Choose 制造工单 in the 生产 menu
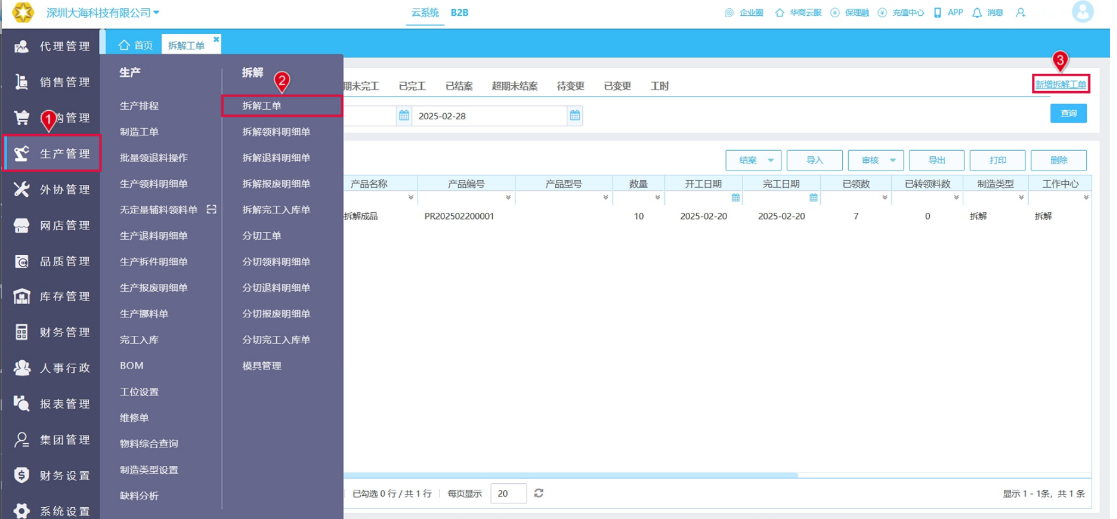1117x519 pixels. tap(140, 132)
